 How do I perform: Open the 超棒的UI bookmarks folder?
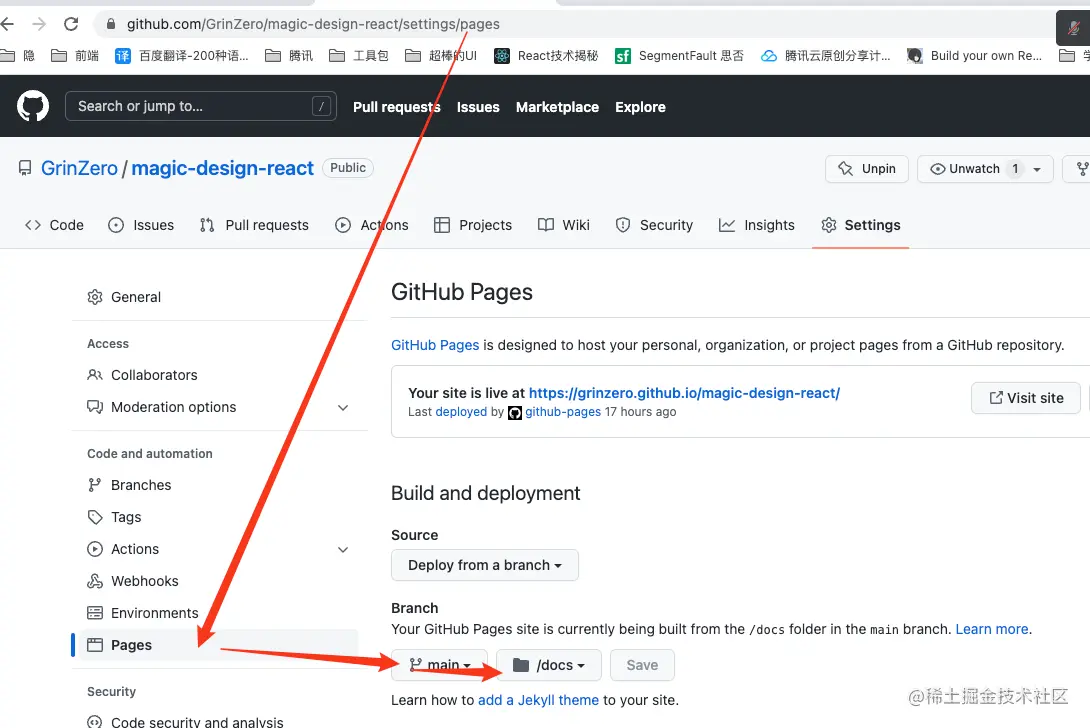[x=441, y=56]
